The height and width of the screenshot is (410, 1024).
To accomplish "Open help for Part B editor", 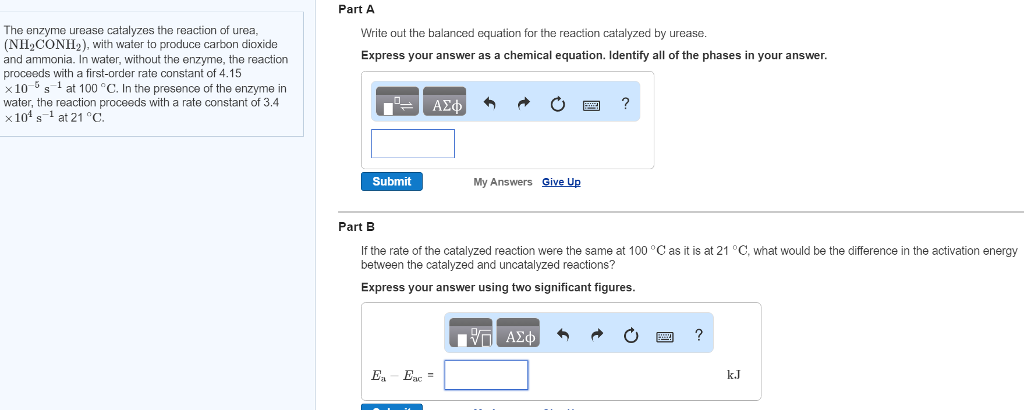I will 698,334.
